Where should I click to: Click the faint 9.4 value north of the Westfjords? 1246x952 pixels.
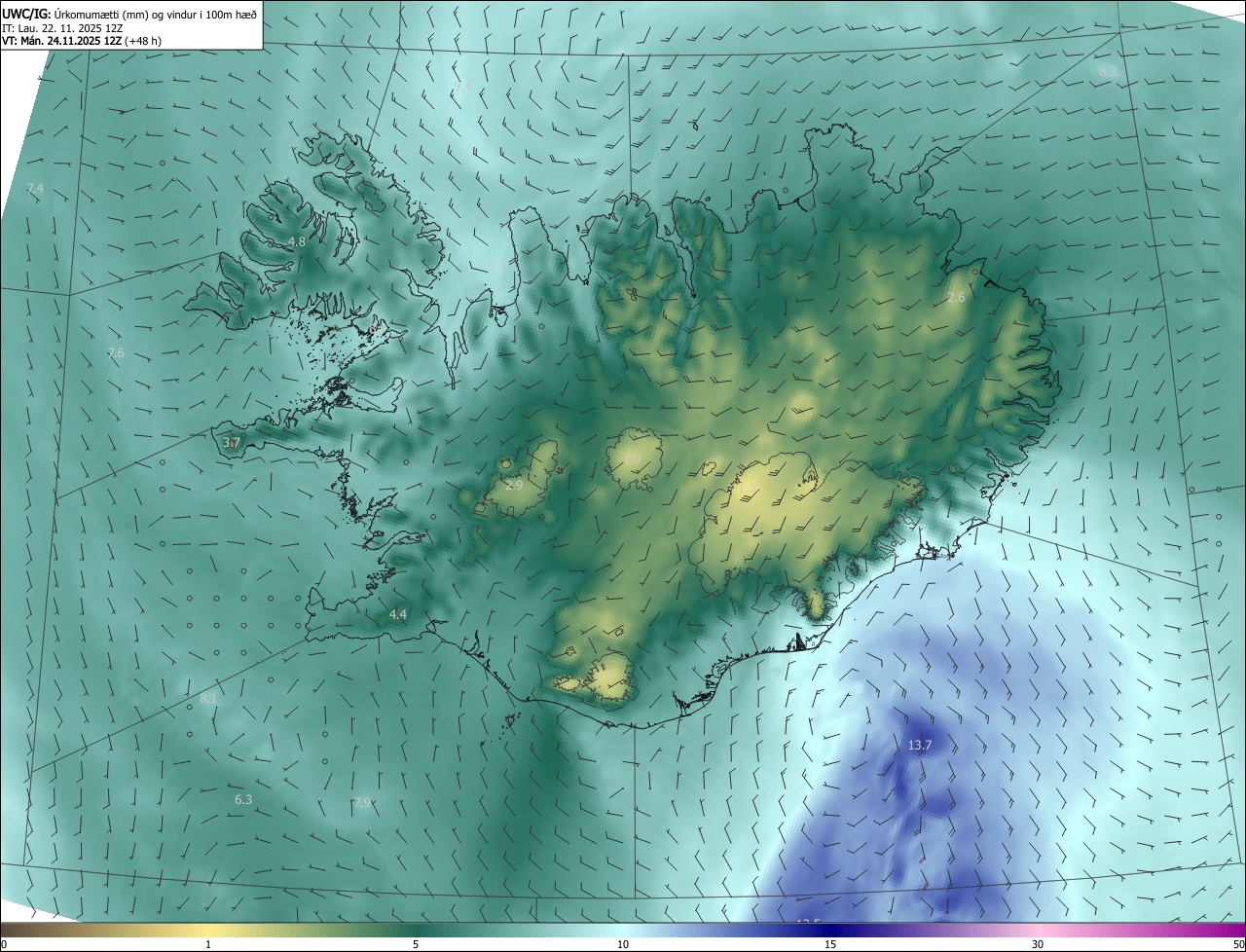[x=463, y=86]
